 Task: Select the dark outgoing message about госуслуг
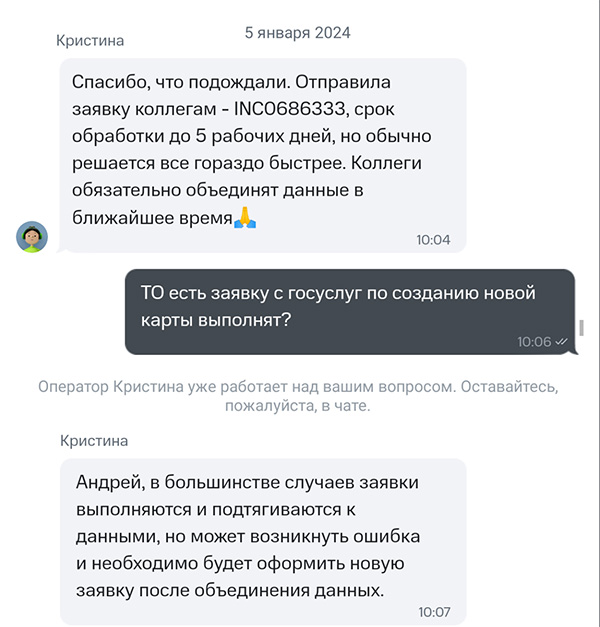pos(350,311)
